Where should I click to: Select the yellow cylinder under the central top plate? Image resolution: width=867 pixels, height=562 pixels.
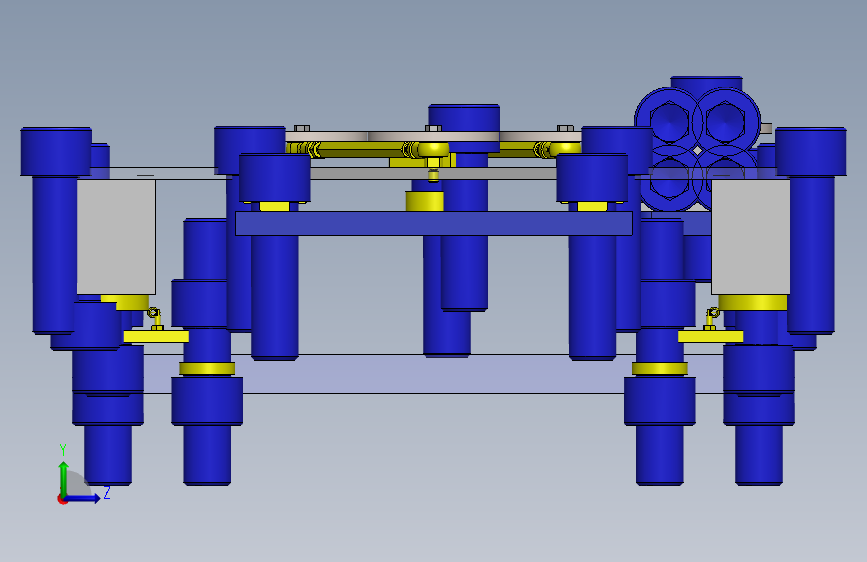coord(425,201)
